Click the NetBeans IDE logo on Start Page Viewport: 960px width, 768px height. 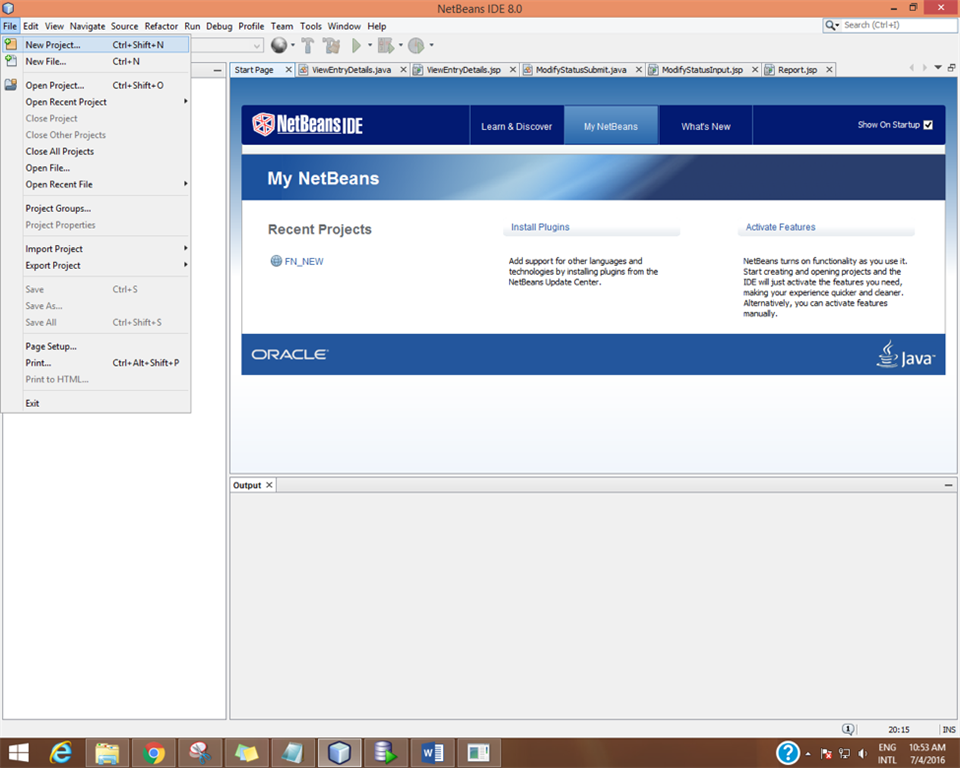[307, 124]
